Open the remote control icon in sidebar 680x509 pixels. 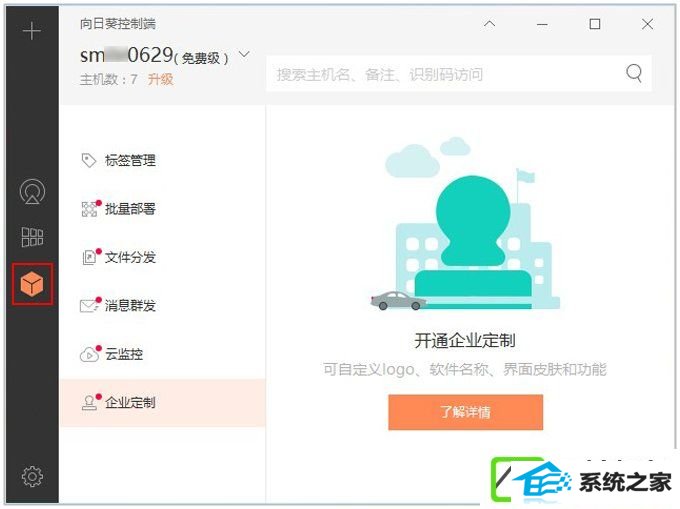tap(32, 191)
